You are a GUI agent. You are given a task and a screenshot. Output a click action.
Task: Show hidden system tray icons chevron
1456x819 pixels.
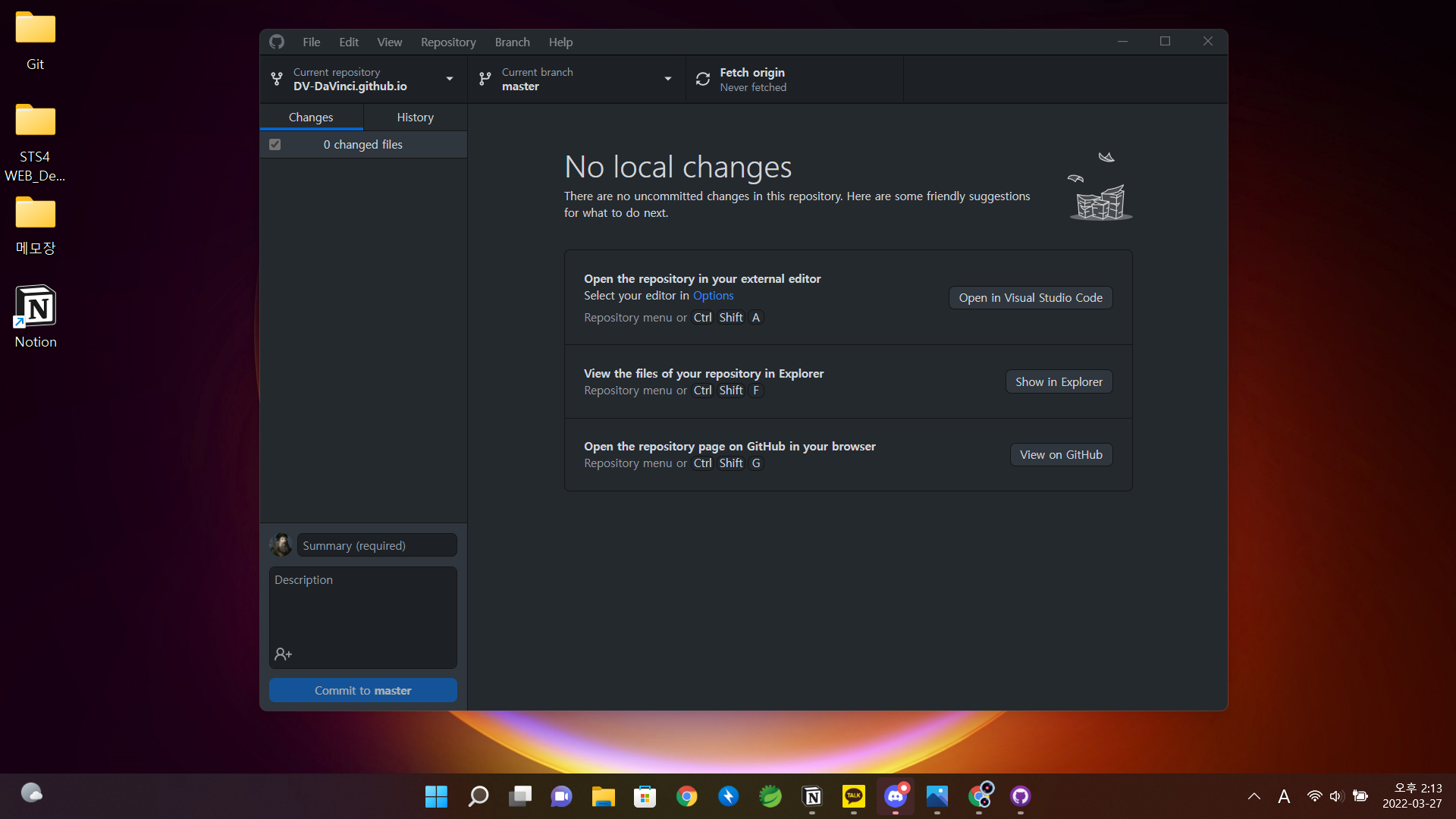1254,796
